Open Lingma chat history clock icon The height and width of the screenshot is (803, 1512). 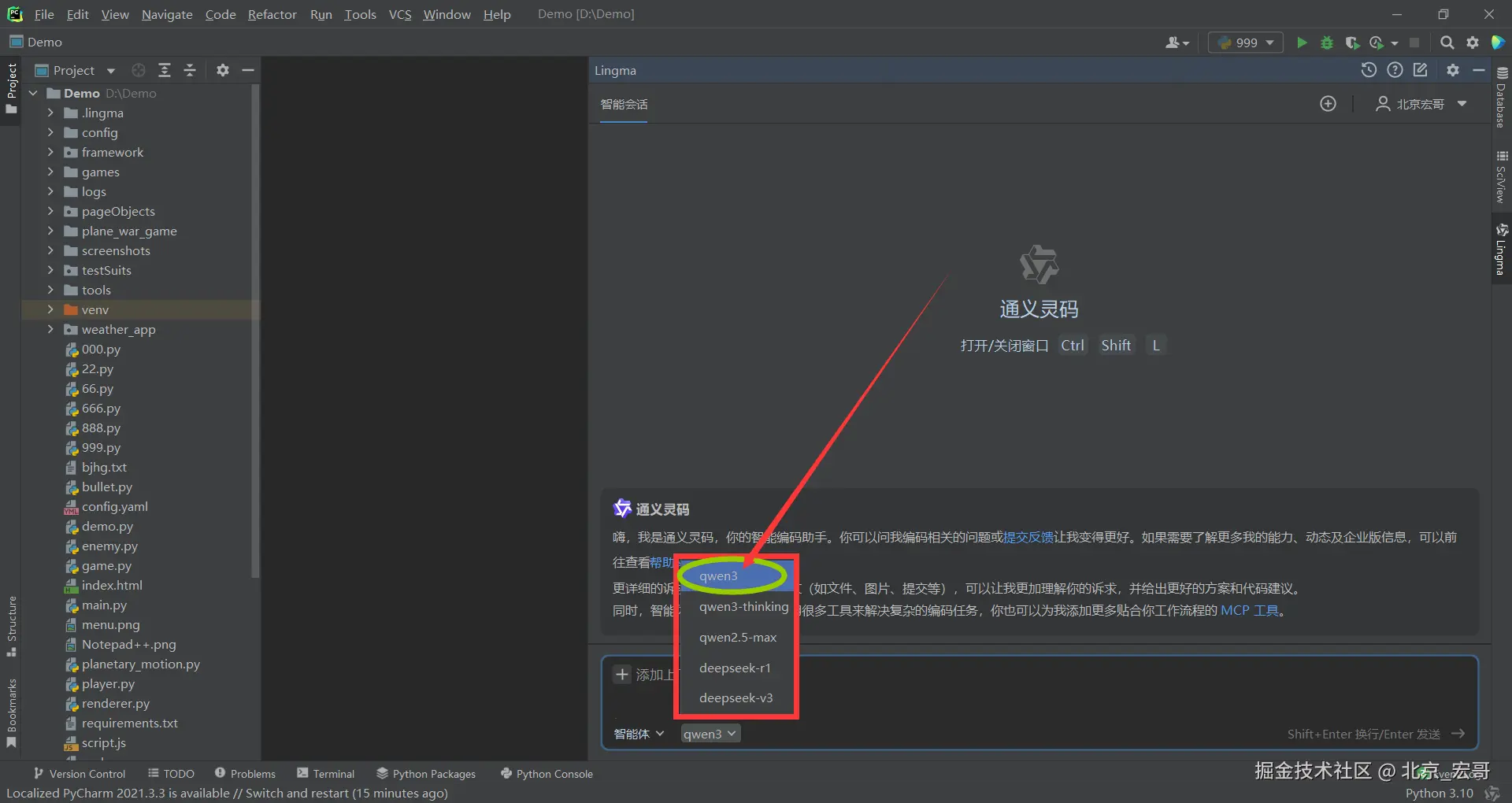(1369, 70)
